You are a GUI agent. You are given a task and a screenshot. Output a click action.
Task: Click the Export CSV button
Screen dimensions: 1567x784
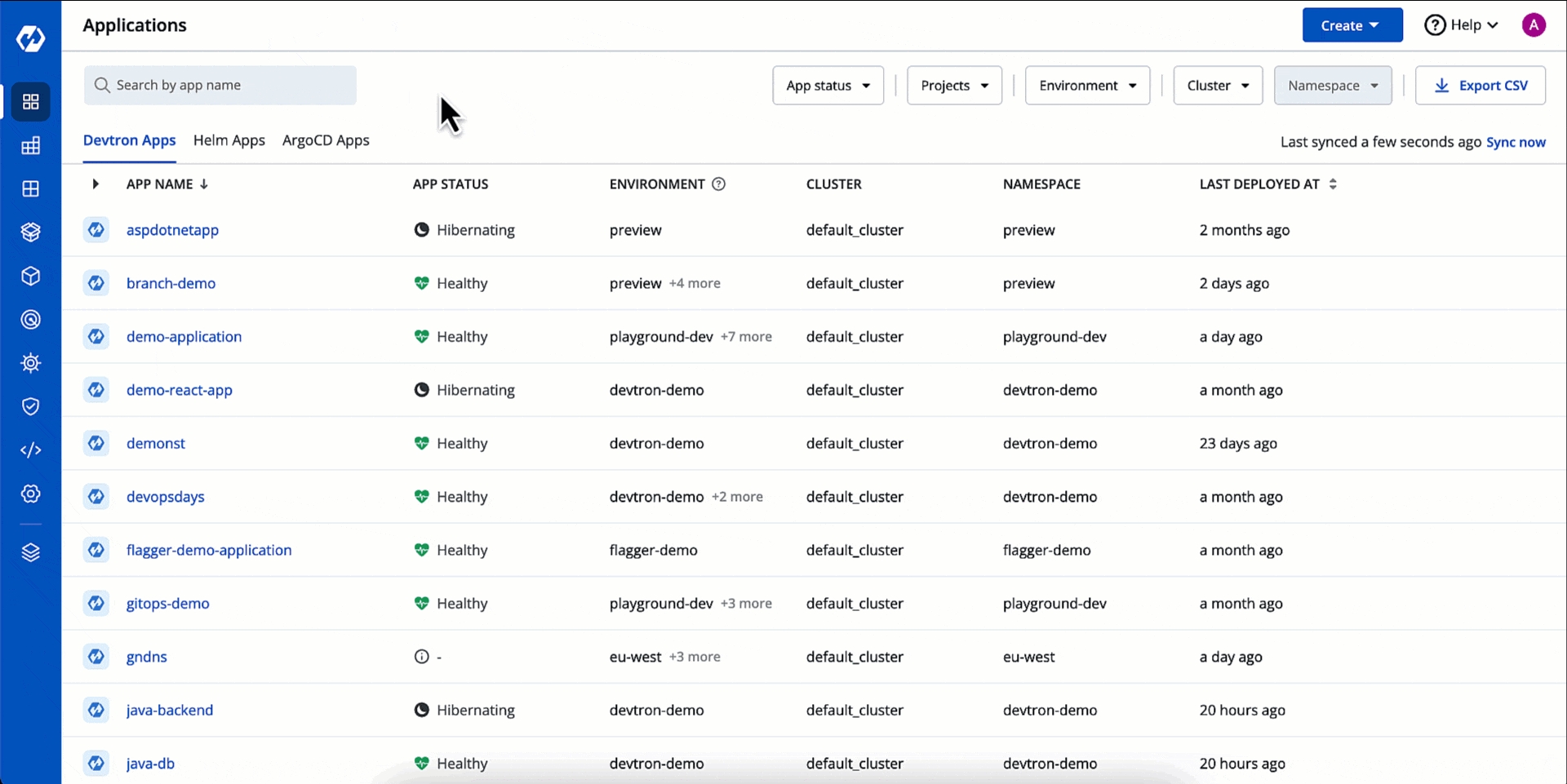[1480, 86]
